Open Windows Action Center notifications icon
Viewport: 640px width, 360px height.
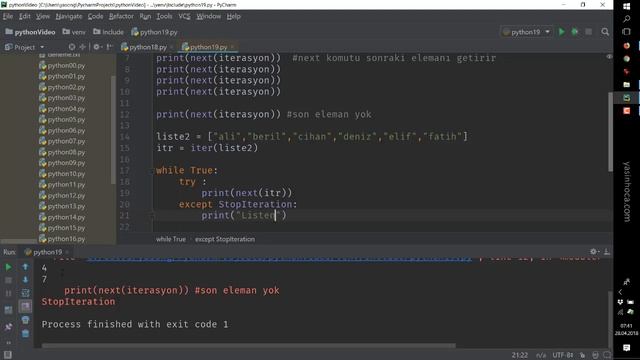pyautogui.click(x=627, y=348)
